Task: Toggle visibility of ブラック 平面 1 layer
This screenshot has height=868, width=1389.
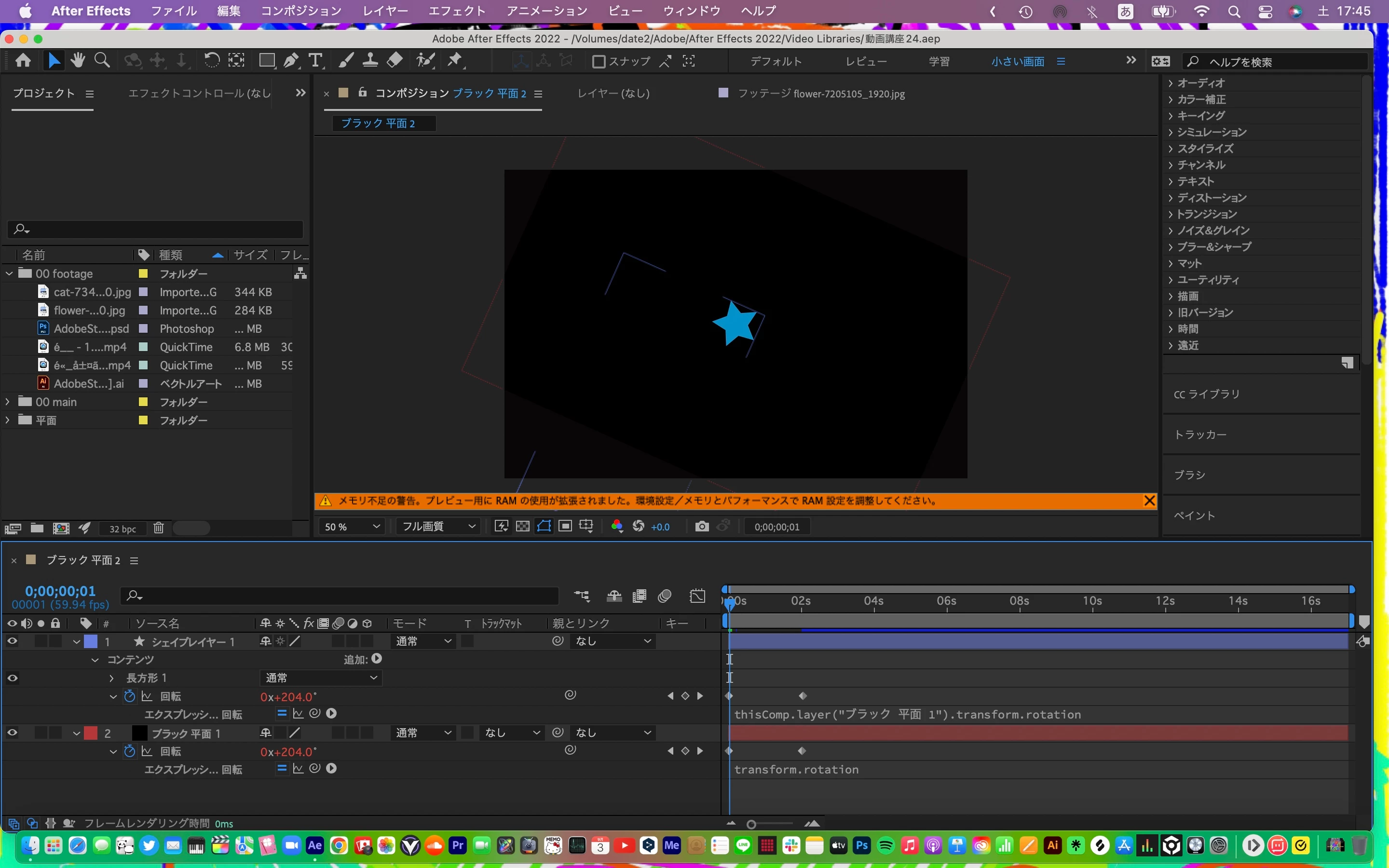Action: pos(12,733)
